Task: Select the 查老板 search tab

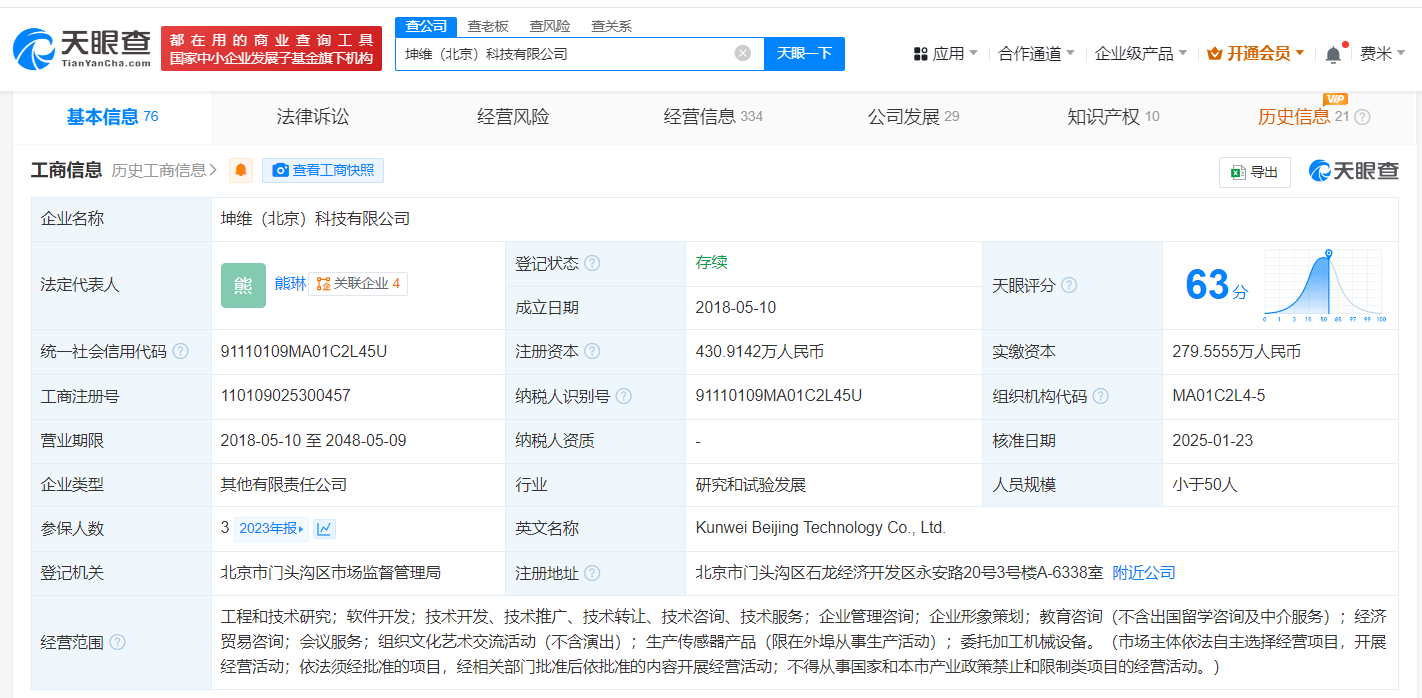Action: tap(487, 25)
